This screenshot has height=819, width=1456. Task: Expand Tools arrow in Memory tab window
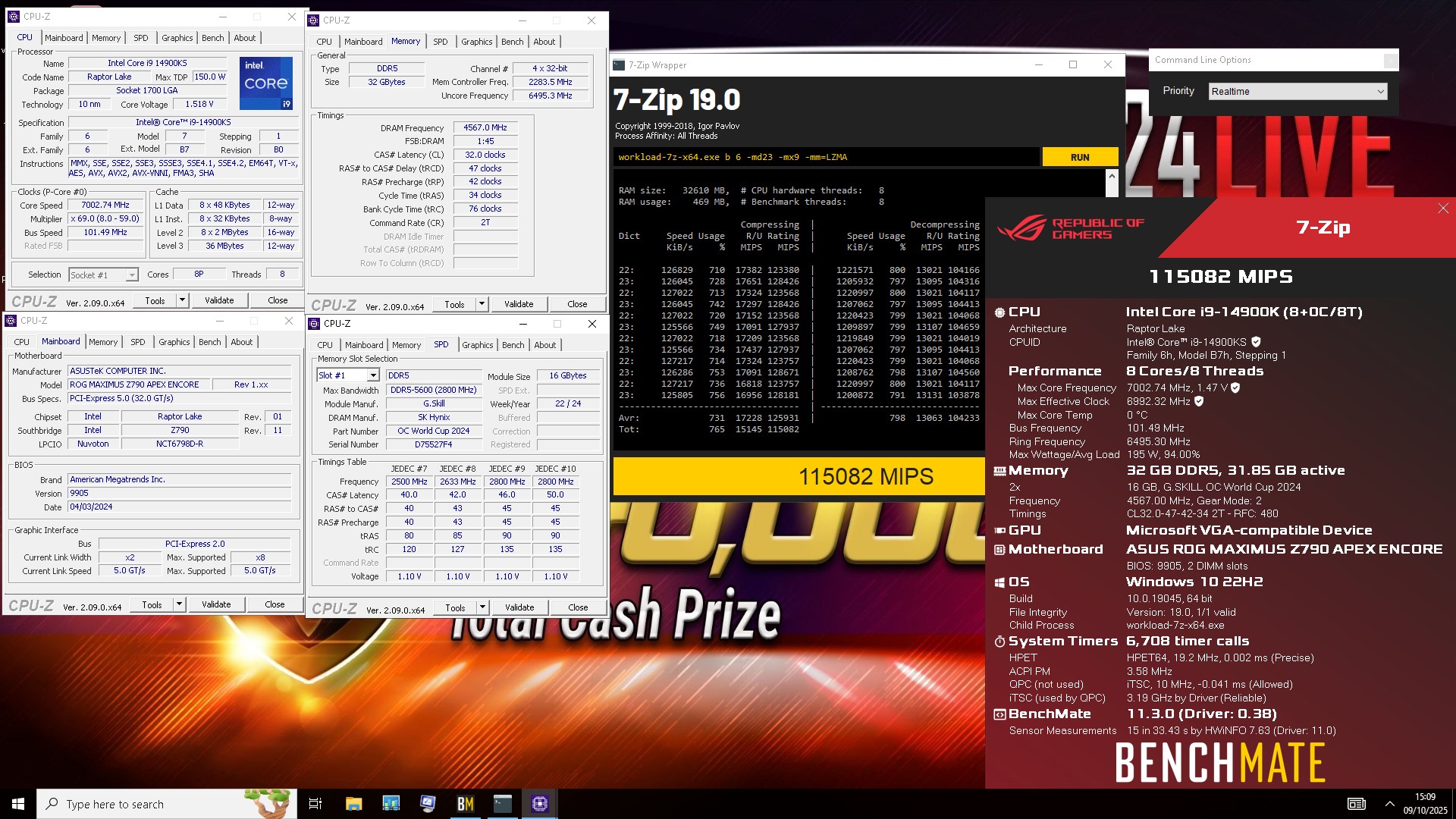[482, 304]
